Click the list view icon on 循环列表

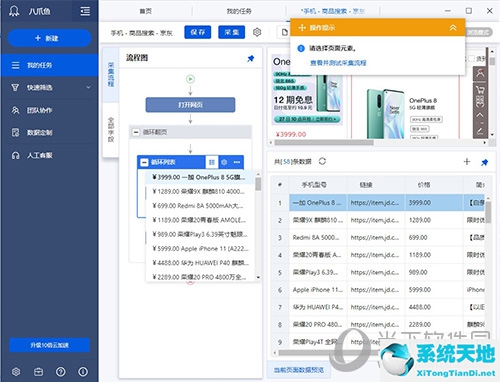click(212, 162)
